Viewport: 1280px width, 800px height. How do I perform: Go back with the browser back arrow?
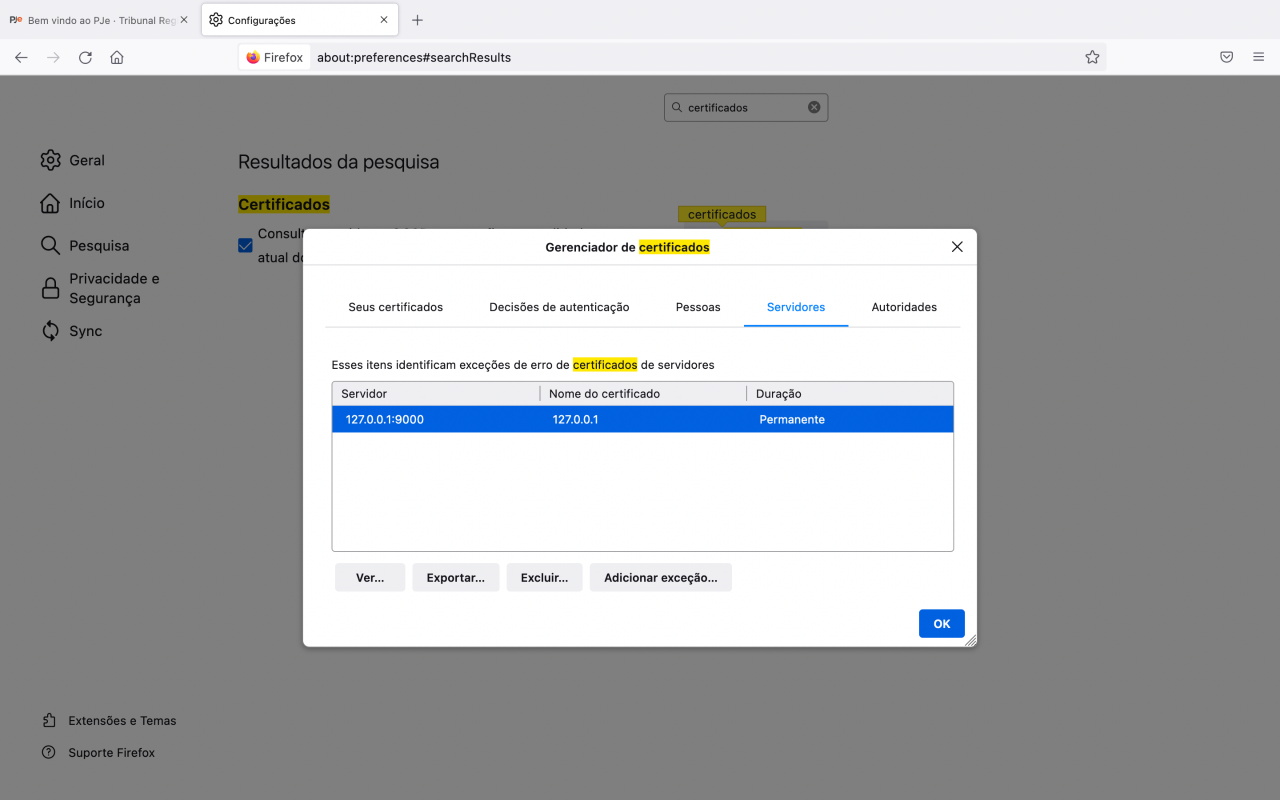point(21,57)
